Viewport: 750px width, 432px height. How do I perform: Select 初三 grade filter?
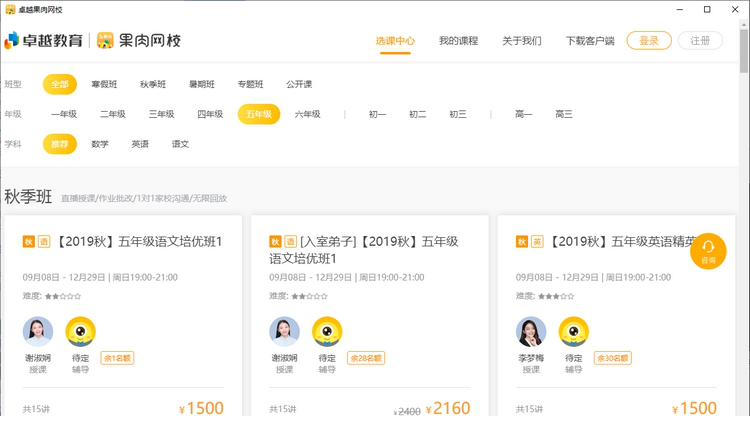coord(458,114)
